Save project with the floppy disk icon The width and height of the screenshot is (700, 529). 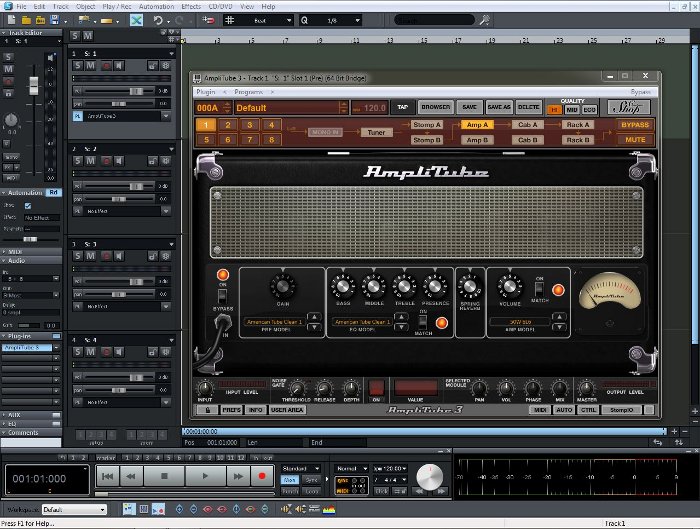point(54,20)
